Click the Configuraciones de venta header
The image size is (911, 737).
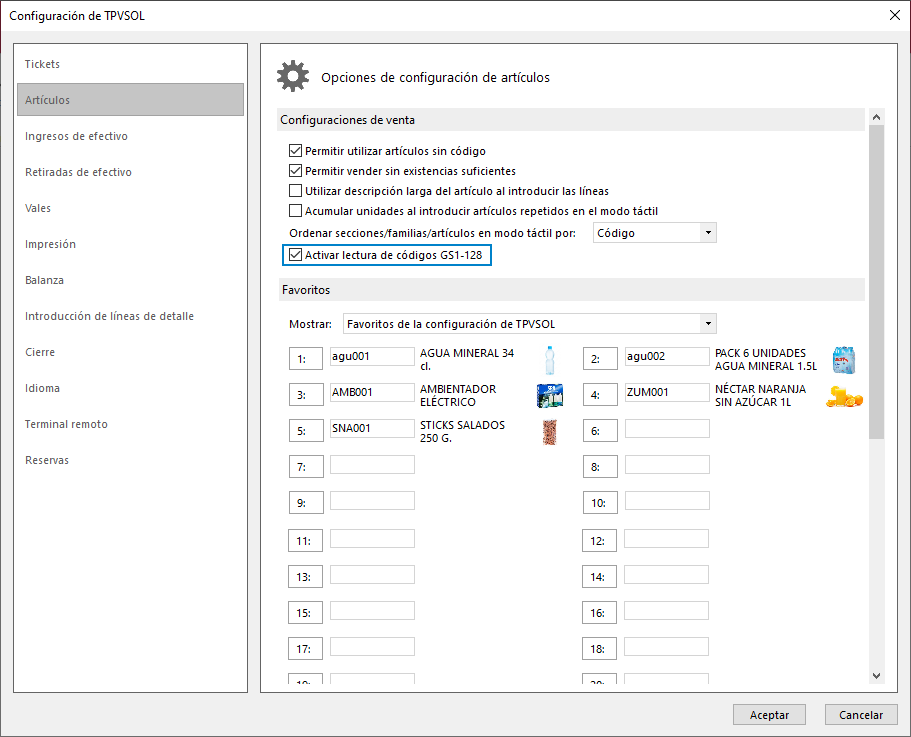[572, 120]
